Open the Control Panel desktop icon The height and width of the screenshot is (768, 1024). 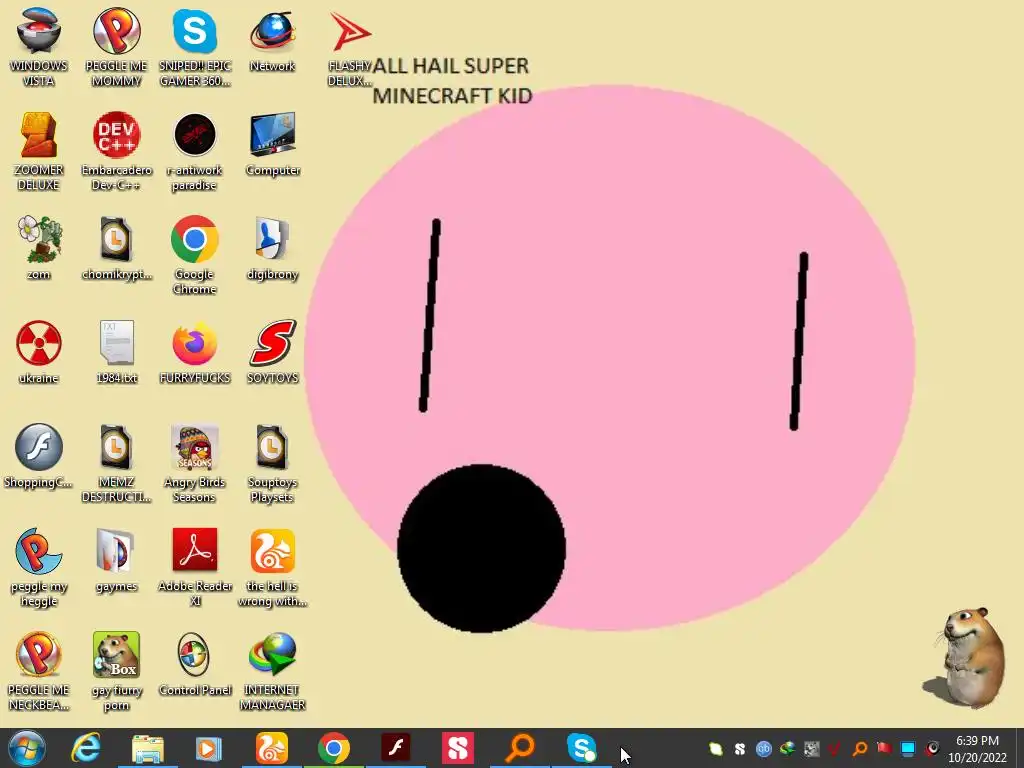click(195, 664)
